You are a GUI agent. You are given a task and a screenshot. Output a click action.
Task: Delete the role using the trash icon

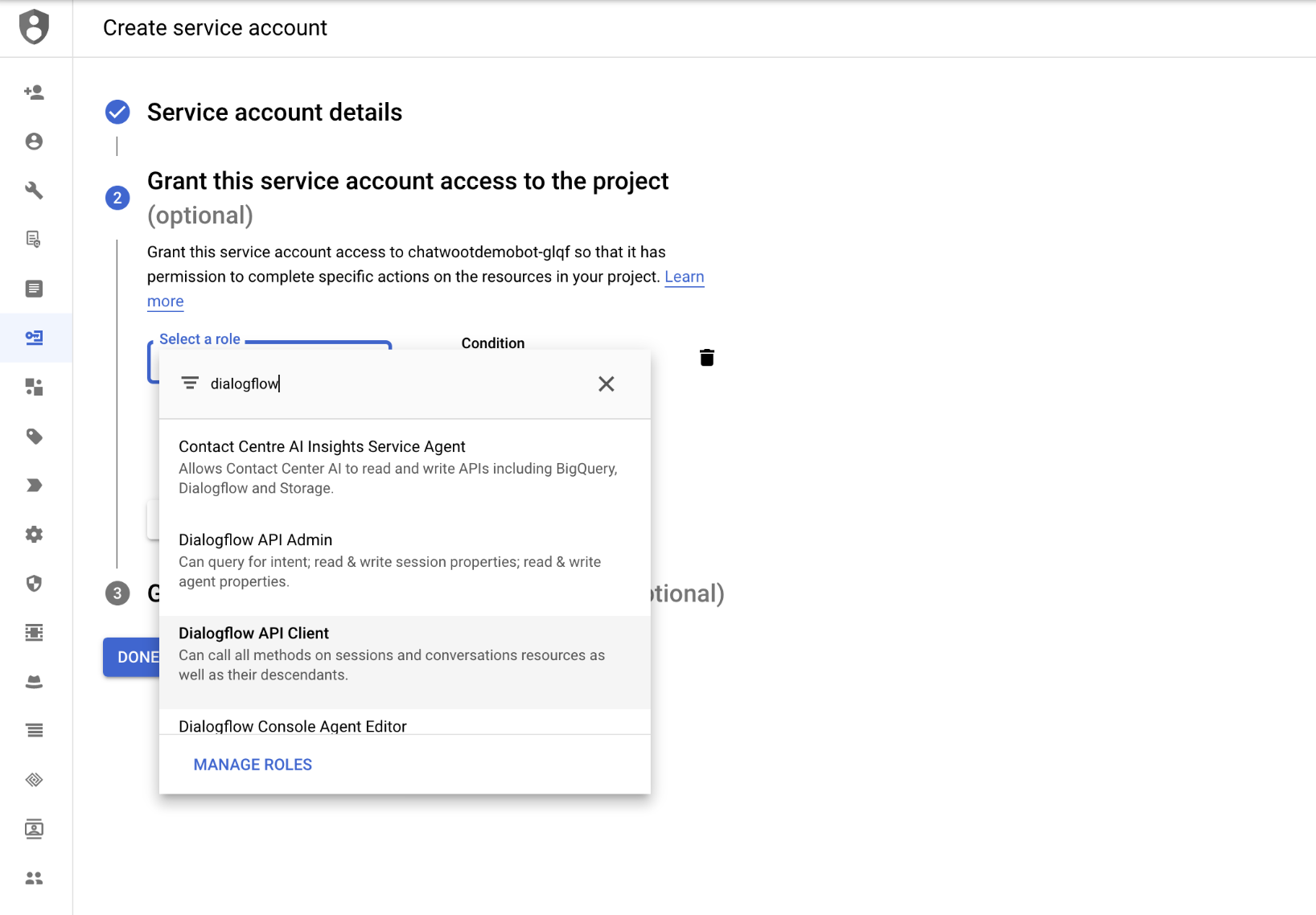point(706,358)
